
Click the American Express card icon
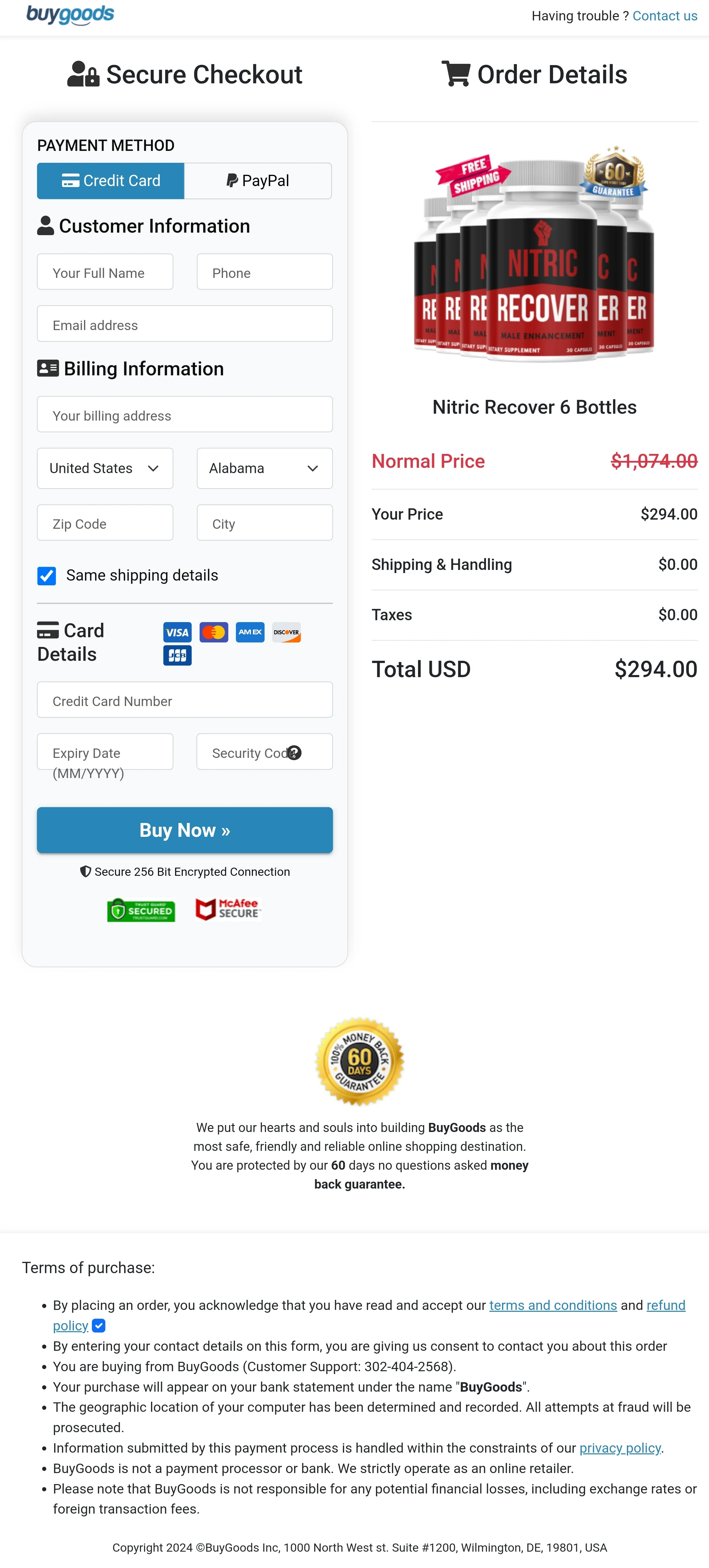250,632
